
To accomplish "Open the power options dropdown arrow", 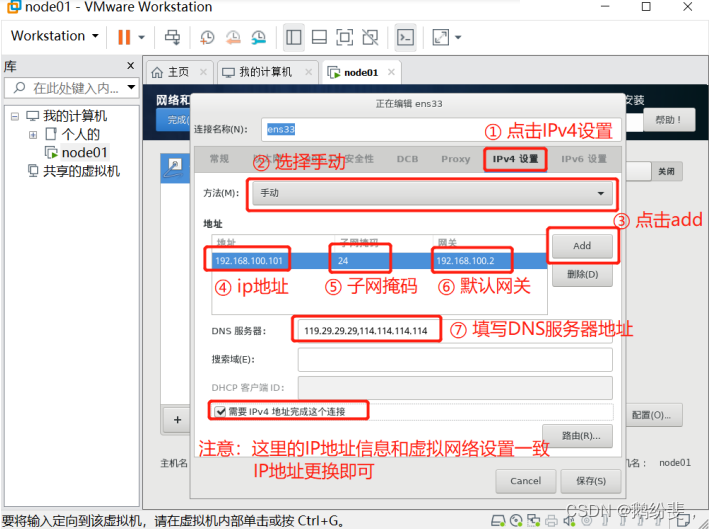I will tap(141, 37).
